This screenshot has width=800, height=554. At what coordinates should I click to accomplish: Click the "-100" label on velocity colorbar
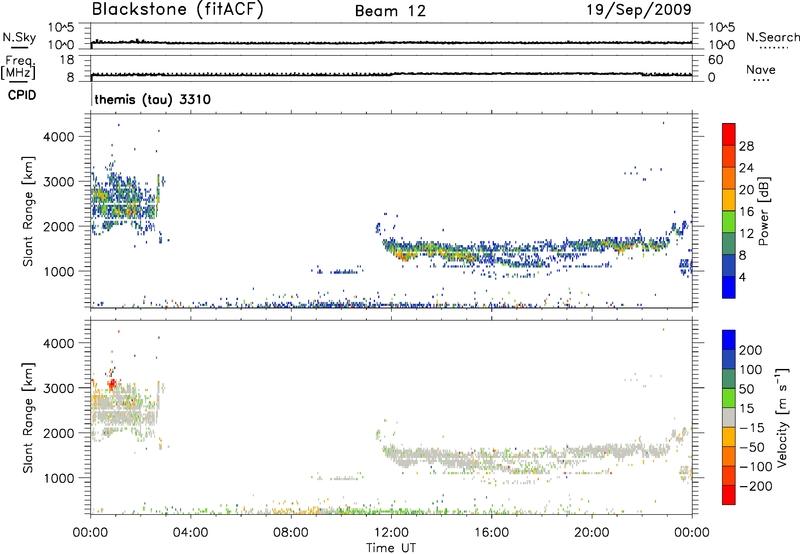[756, 467]
